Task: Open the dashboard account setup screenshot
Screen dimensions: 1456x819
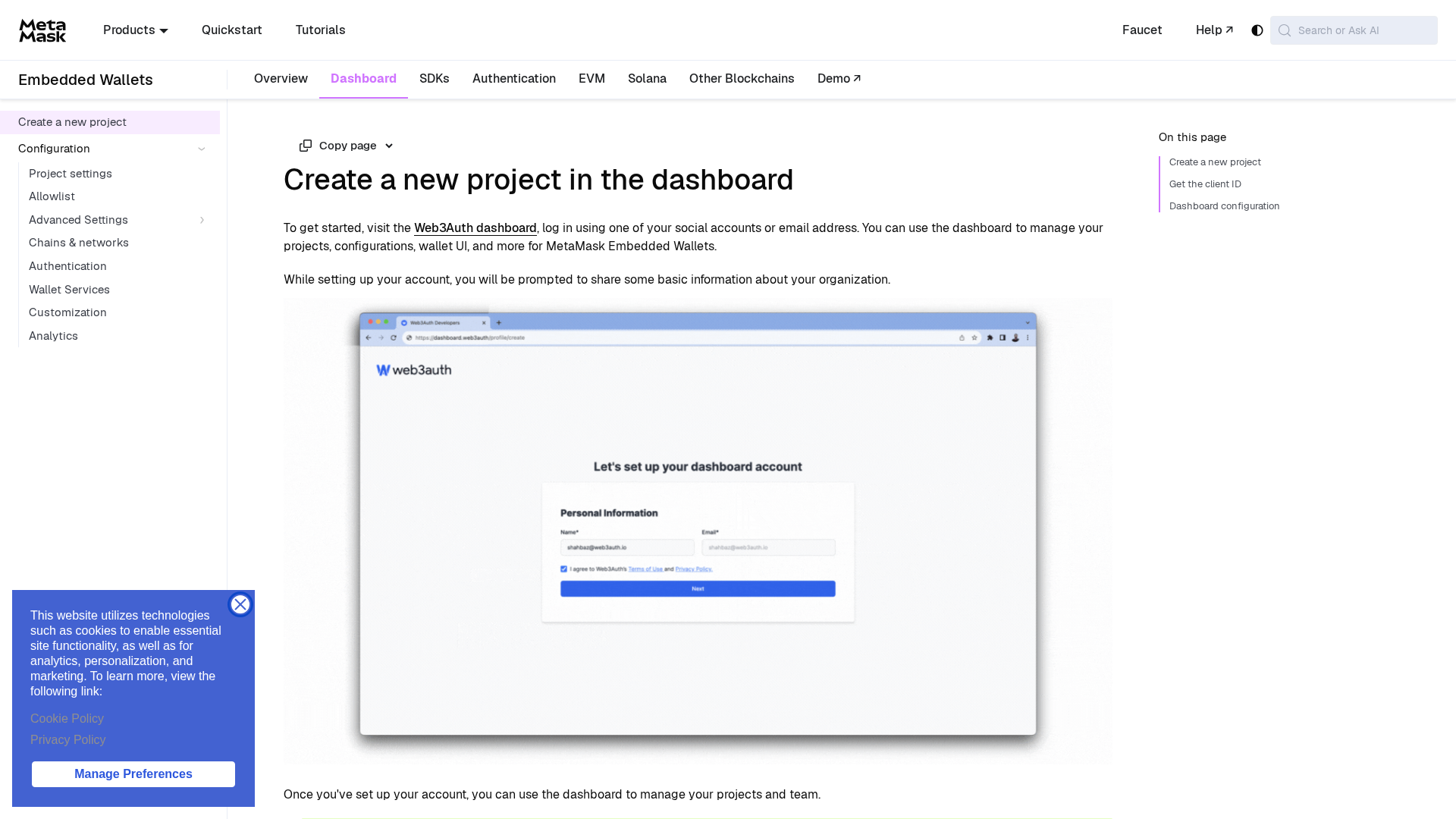Action: point(698,531)
